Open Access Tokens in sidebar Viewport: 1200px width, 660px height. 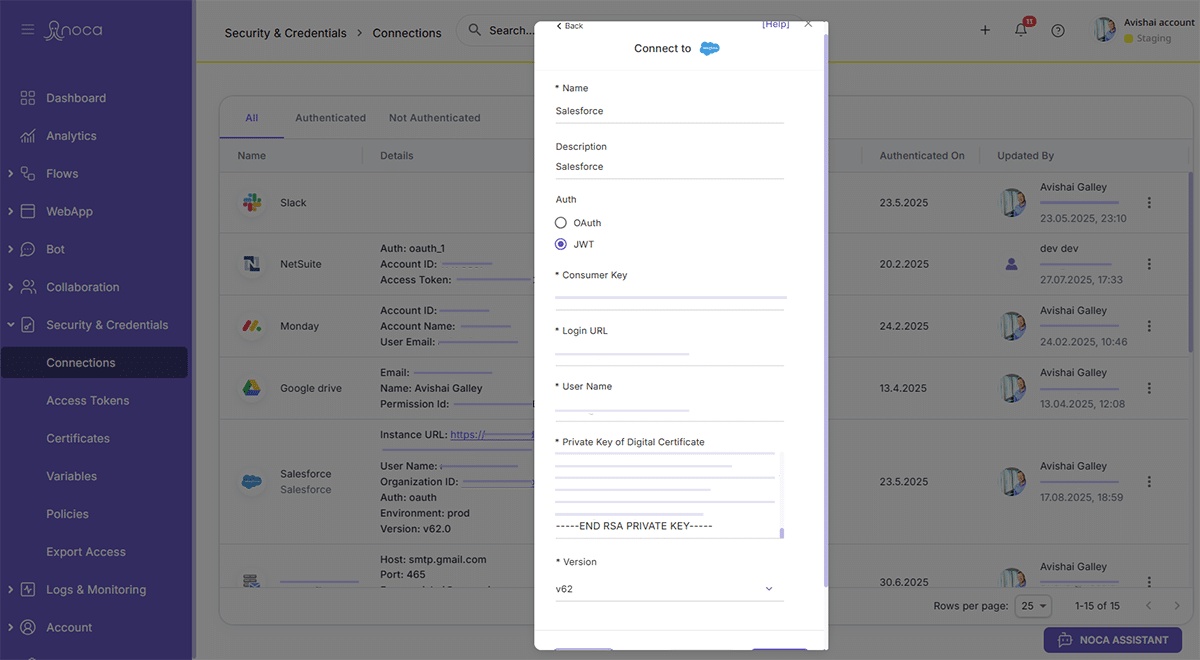(88, 401)
